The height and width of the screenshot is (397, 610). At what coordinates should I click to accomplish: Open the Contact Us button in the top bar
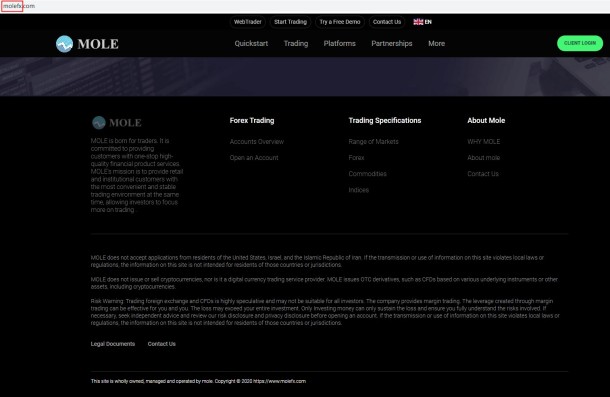387,22
